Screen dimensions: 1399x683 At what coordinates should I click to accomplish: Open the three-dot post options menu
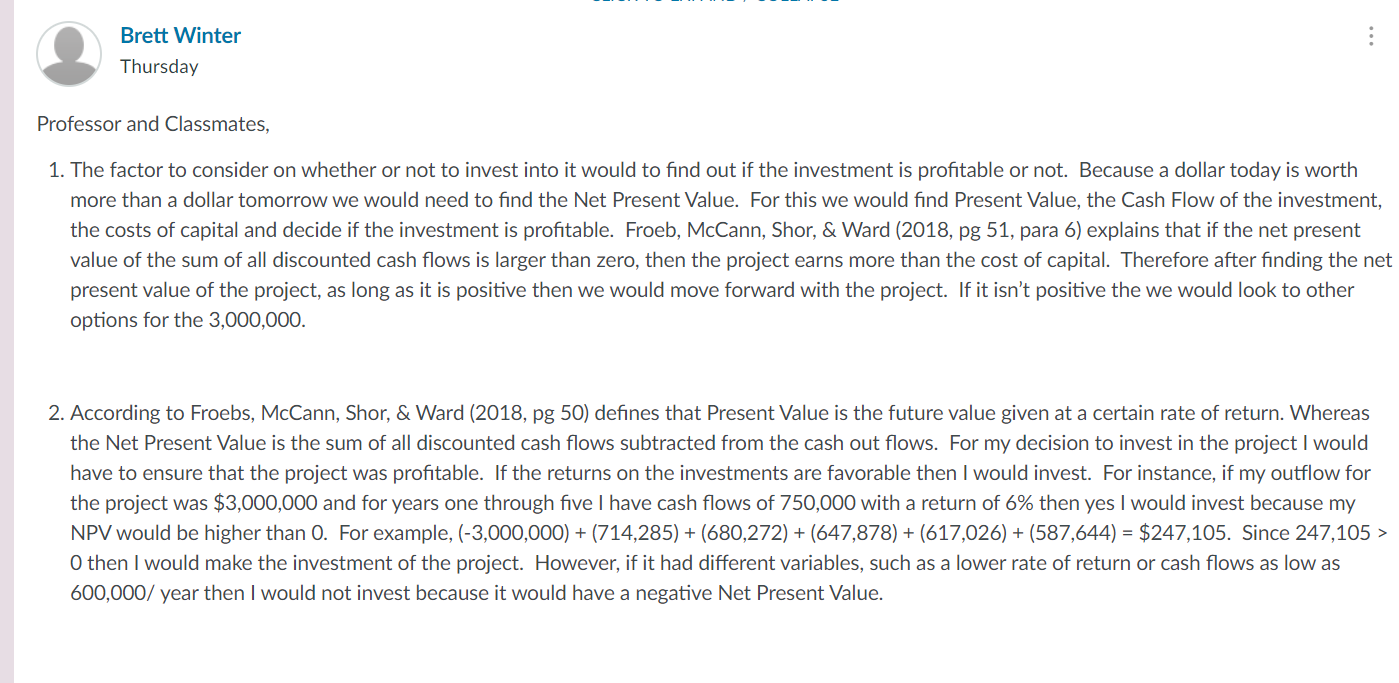click(1370, 37)
